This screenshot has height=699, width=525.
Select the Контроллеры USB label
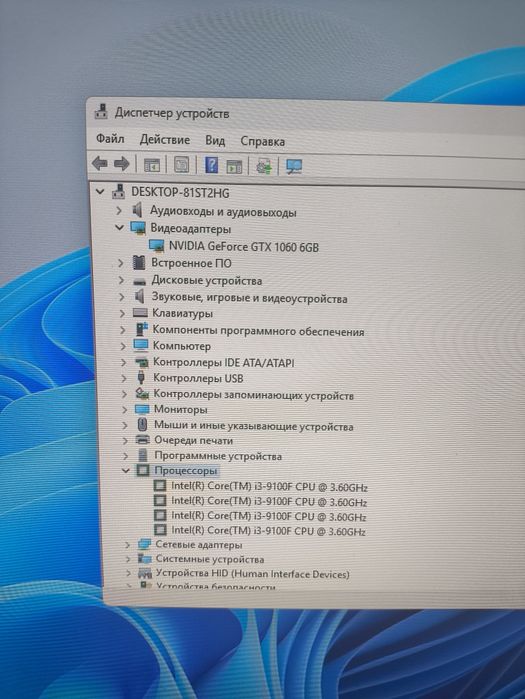(198, 378)
